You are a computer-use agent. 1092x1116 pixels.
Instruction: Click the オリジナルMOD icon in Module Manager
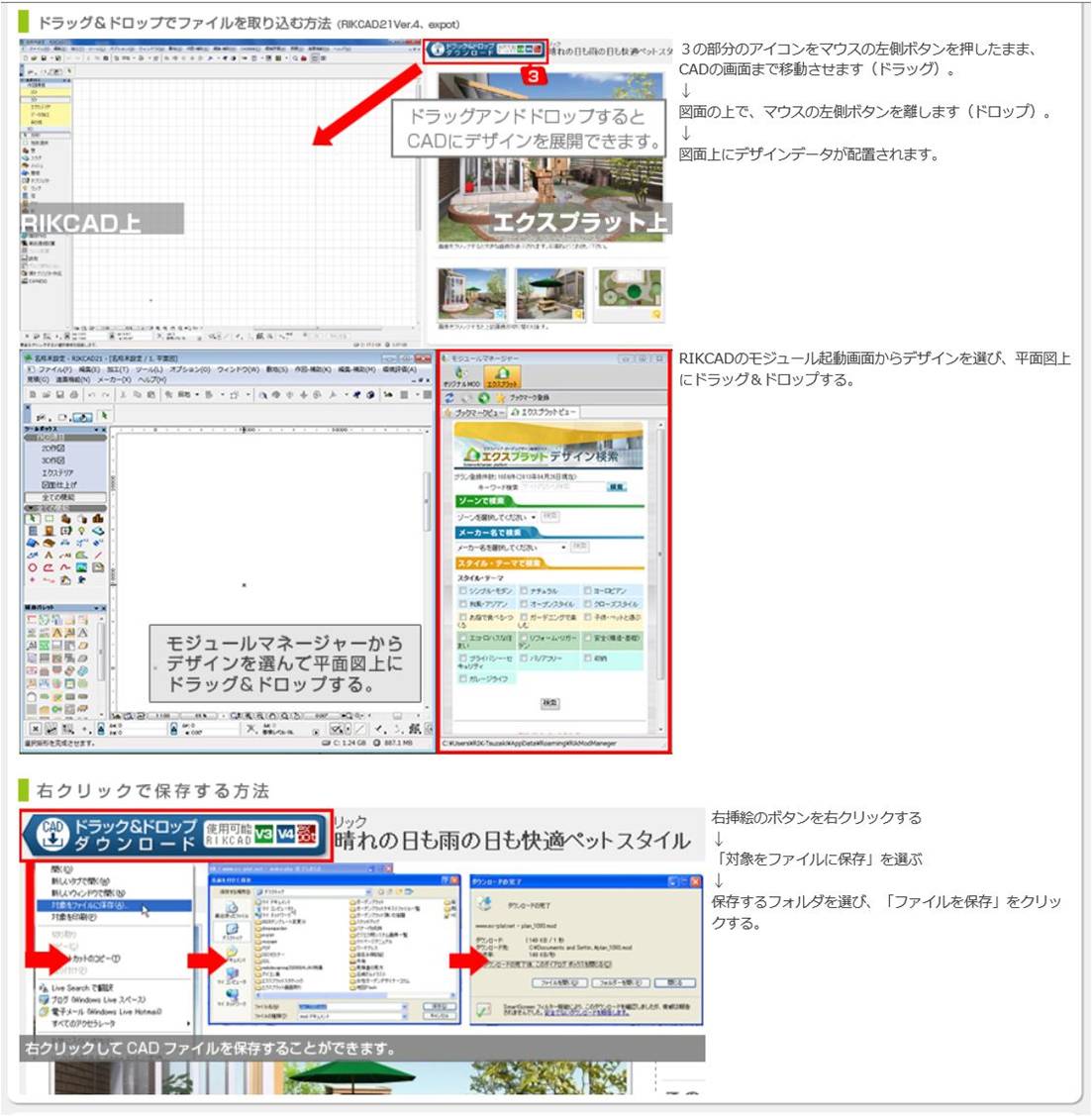click(x=461, y=377)
